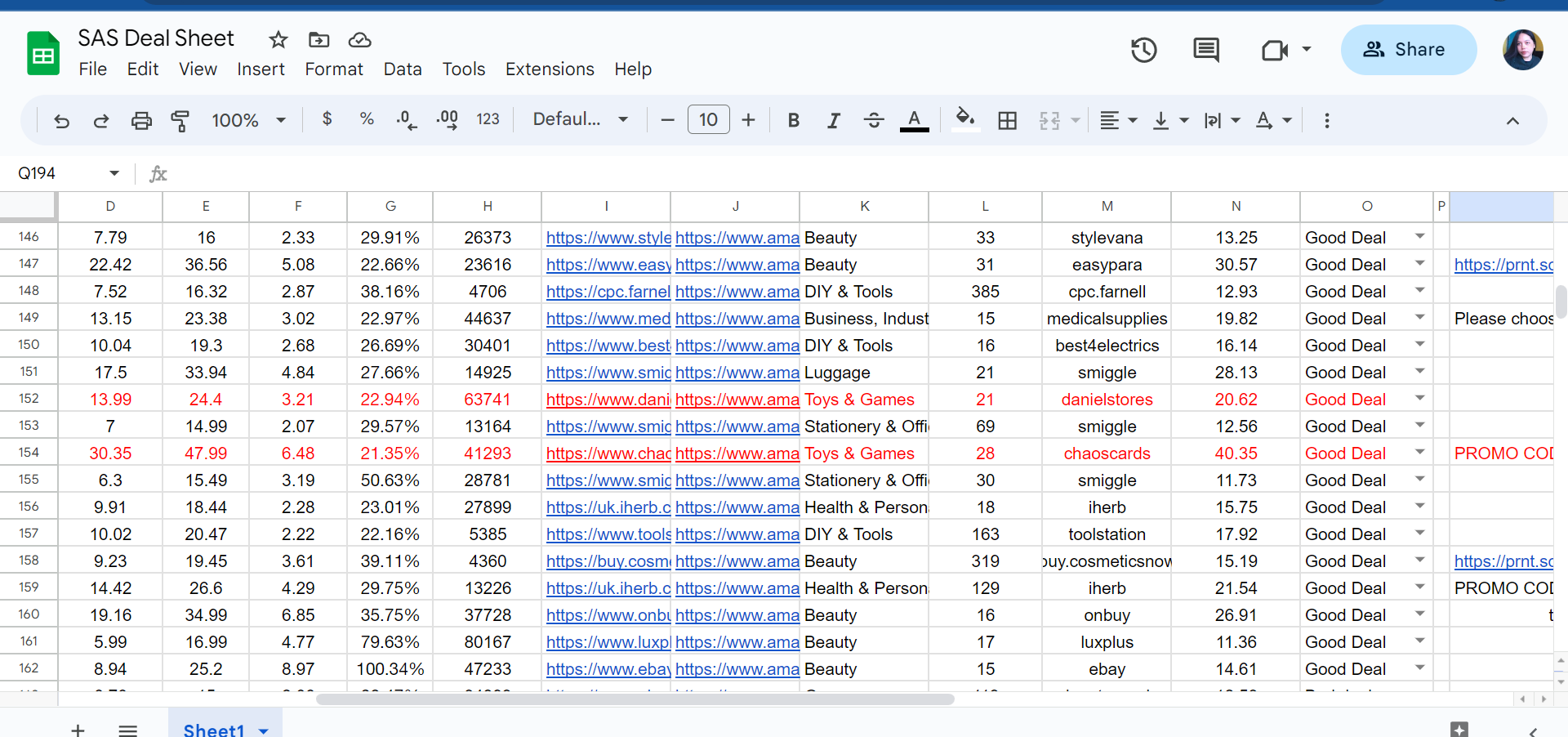This screenshot has width=1568, height=737.
Task: Open the Edit menu
Action: (143, 69)
